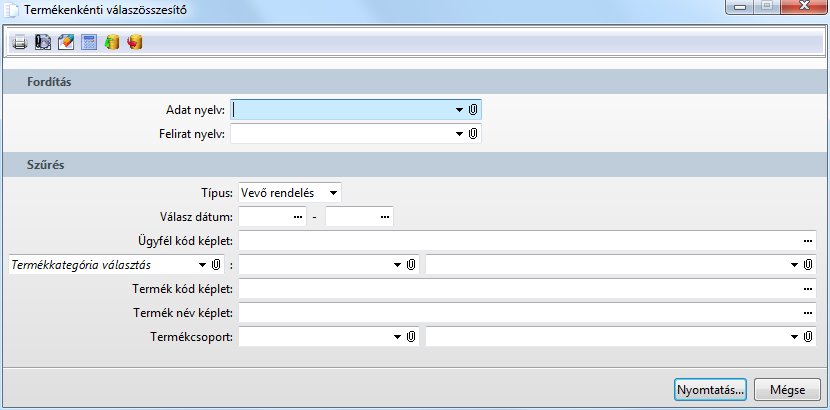Open the Felirat nyelv dropdown list
This screenshot has width=830, height=410.
pos(459,133)
